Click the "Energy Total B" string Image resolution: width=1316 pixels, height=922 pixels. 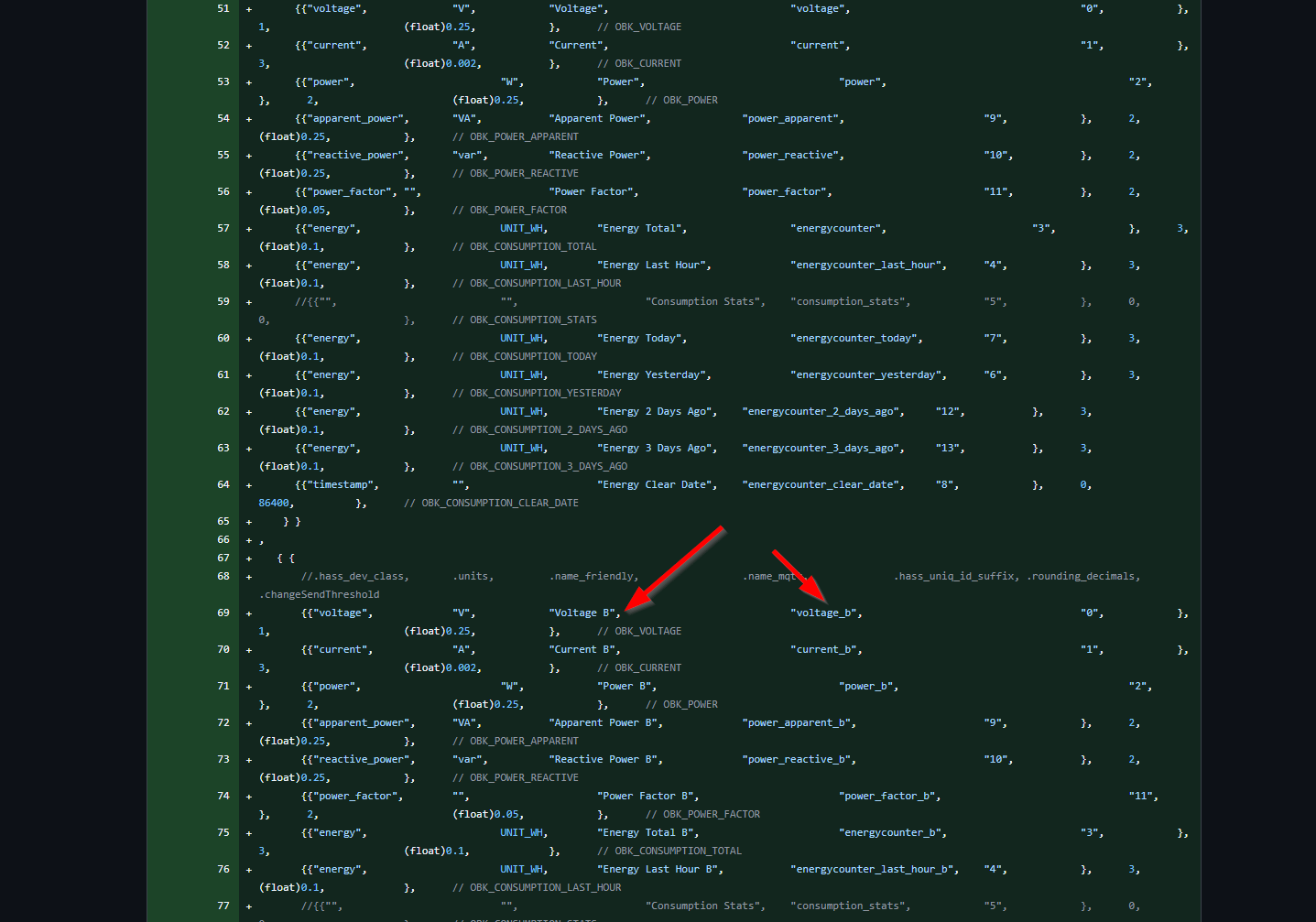tap(646, 832)
